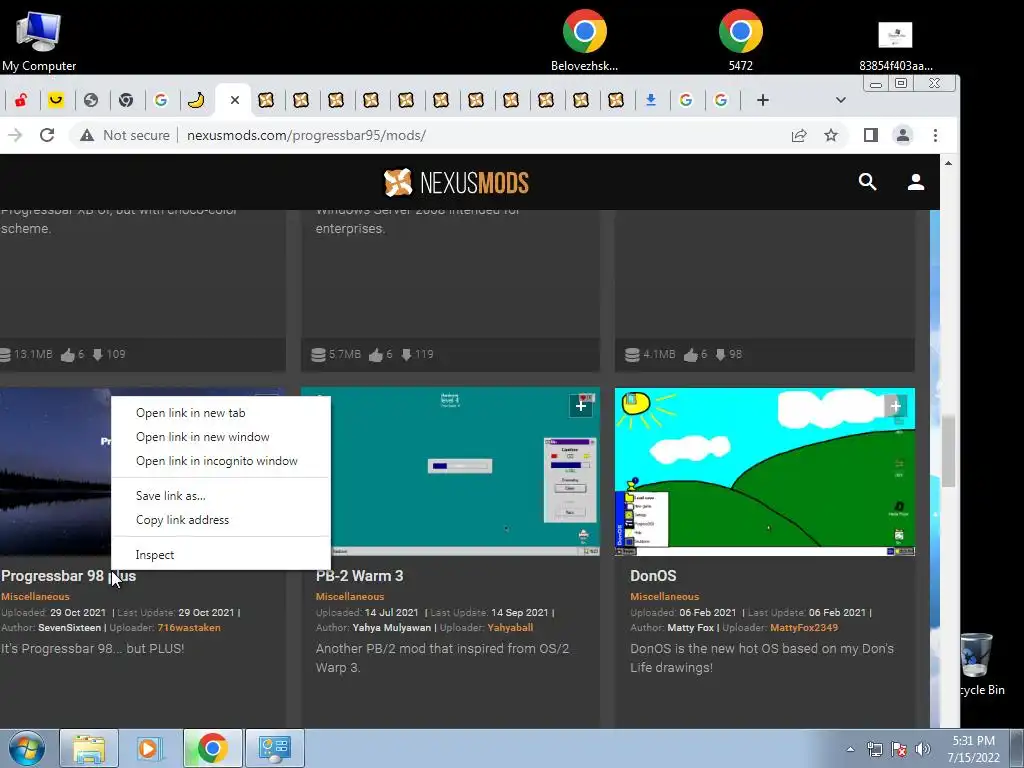Click the Action Center flag tray icon

(x=899, y=749)
